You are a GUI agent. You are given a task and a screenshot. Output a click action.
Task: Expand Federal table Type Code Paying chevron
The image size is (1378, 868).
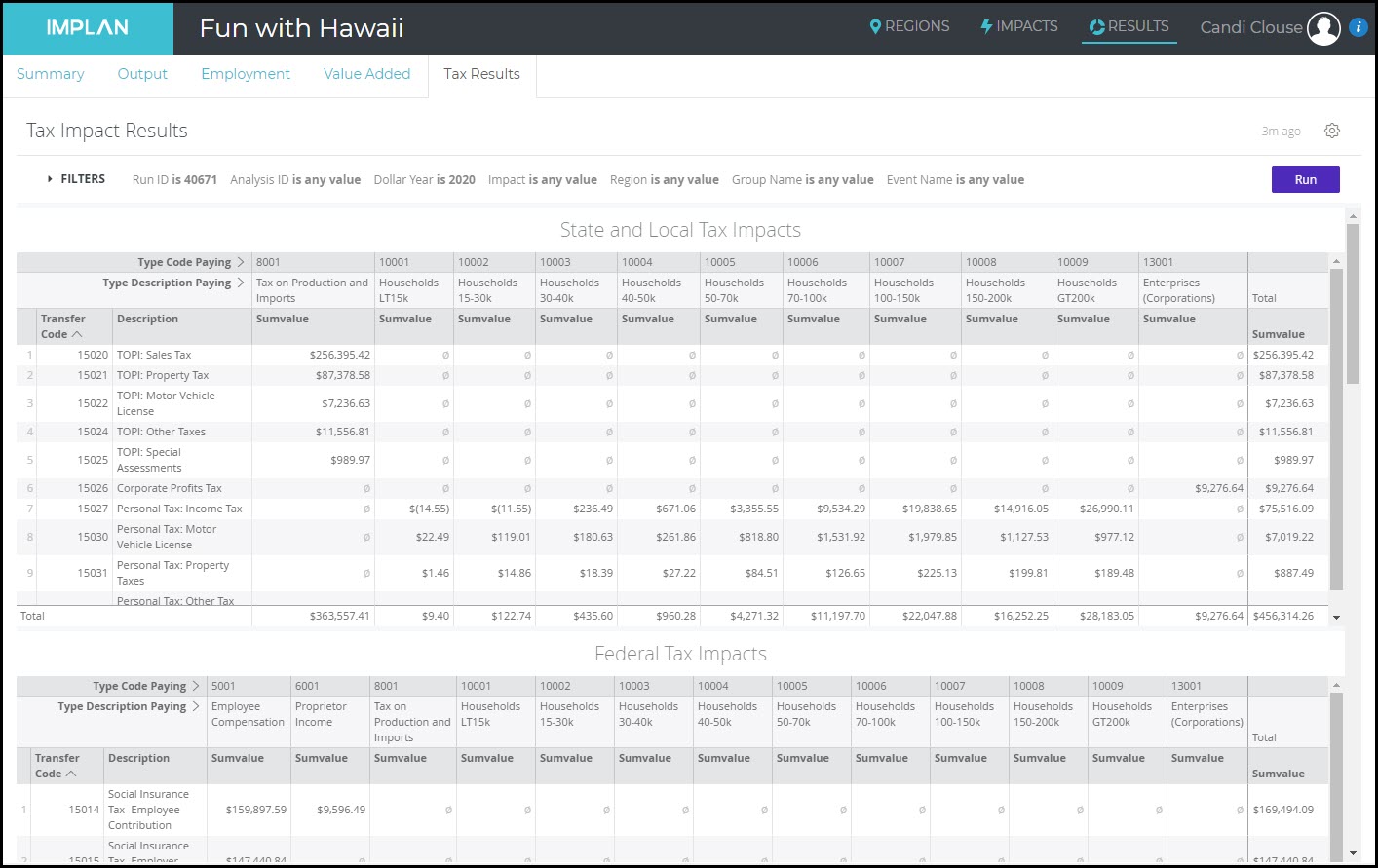pyautogui.click(x=196, y=686)
